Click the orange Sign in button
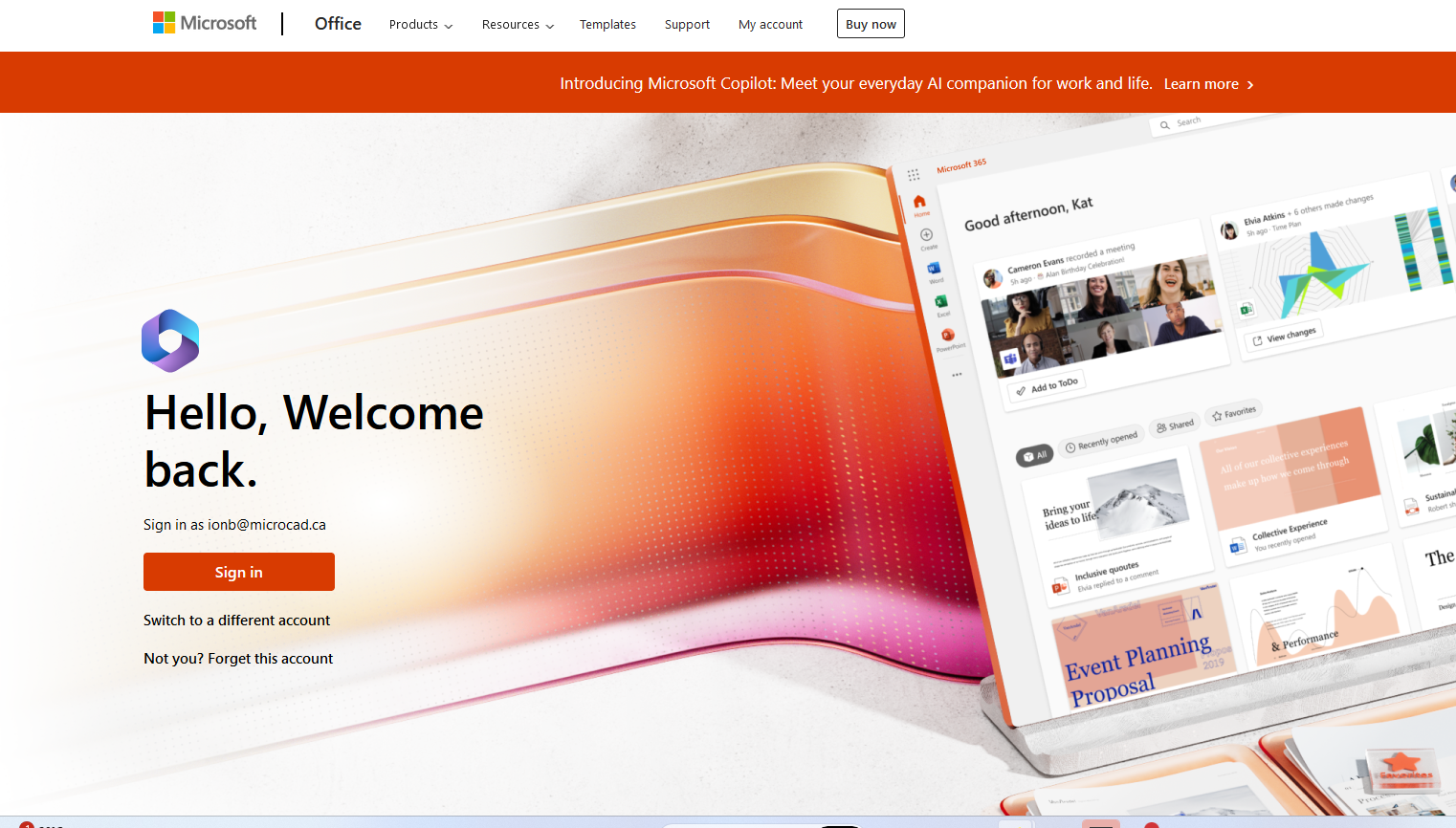The image size is (1456, 828). (x=239, y=572)
